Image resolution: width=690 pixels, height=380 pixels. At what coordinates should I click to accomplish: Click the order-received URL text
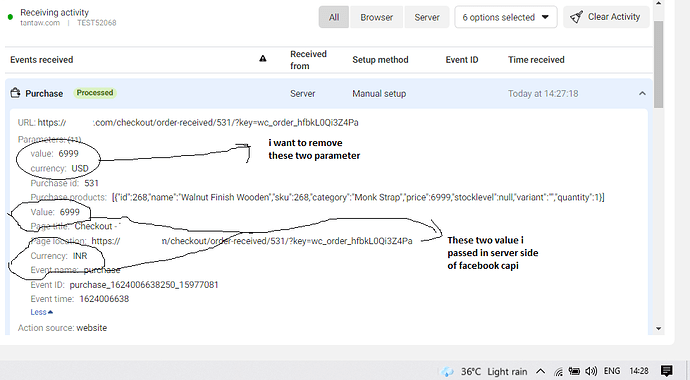tap(198, 123)
